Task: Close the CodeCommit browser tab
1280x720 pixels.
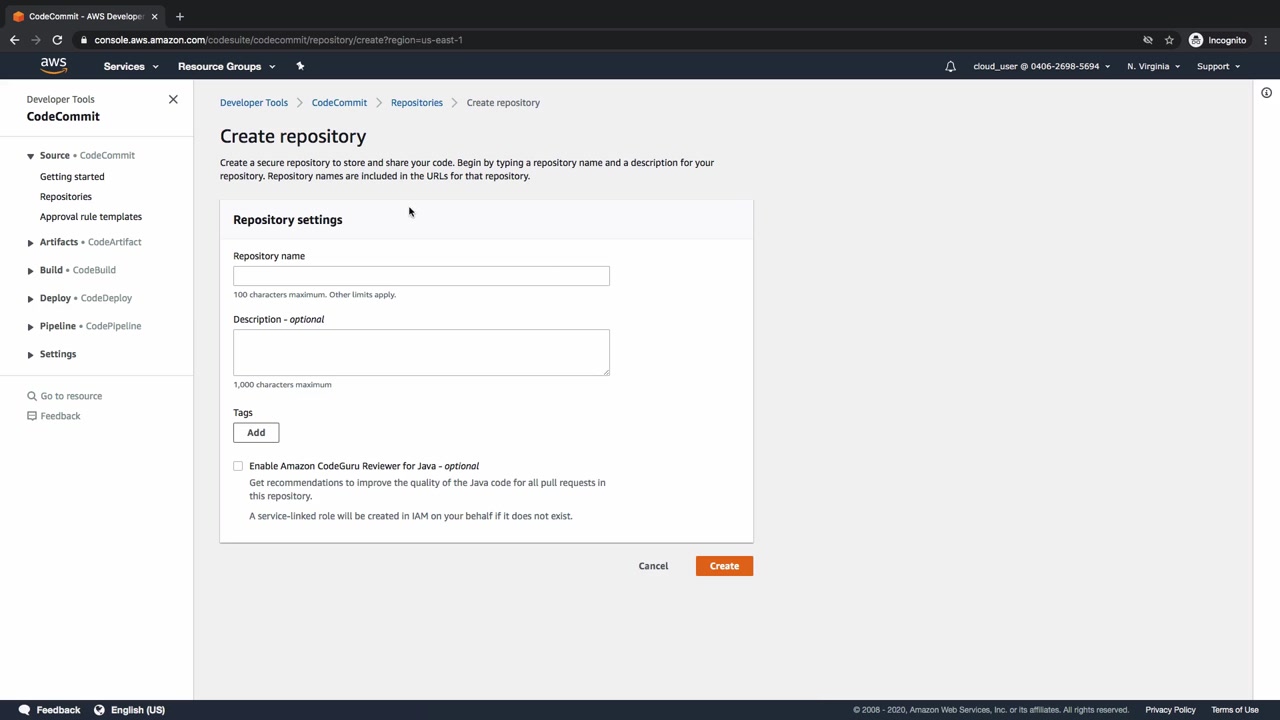Action: coord(154,16)
